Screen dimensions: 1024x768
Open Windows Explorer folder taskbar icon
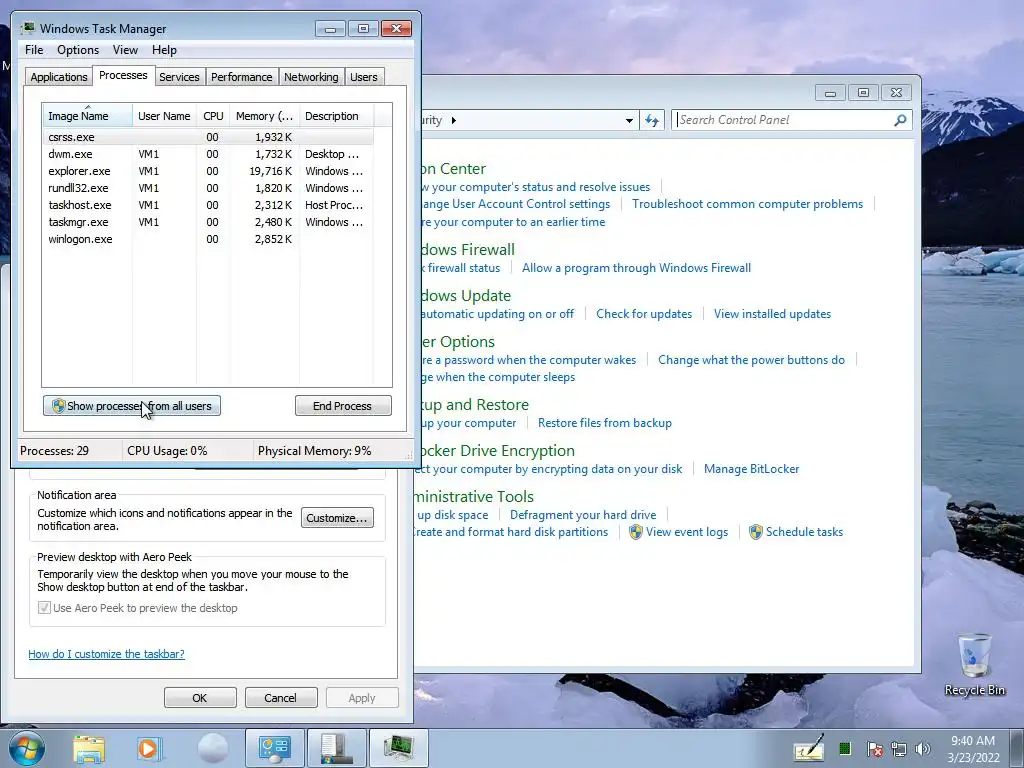coord(89,749)
